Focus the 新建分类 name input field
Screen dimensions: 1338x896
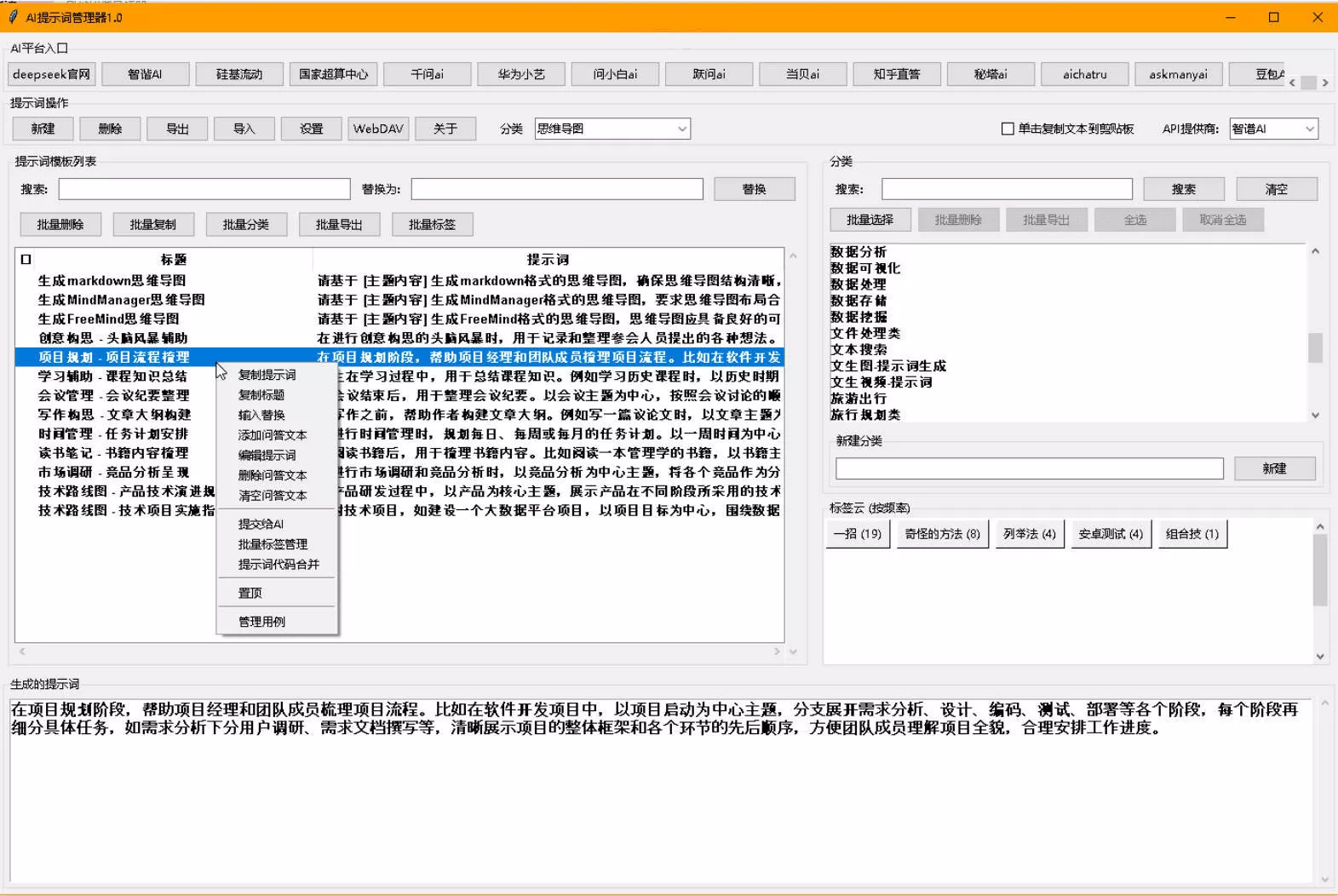tap(1030, 468)
